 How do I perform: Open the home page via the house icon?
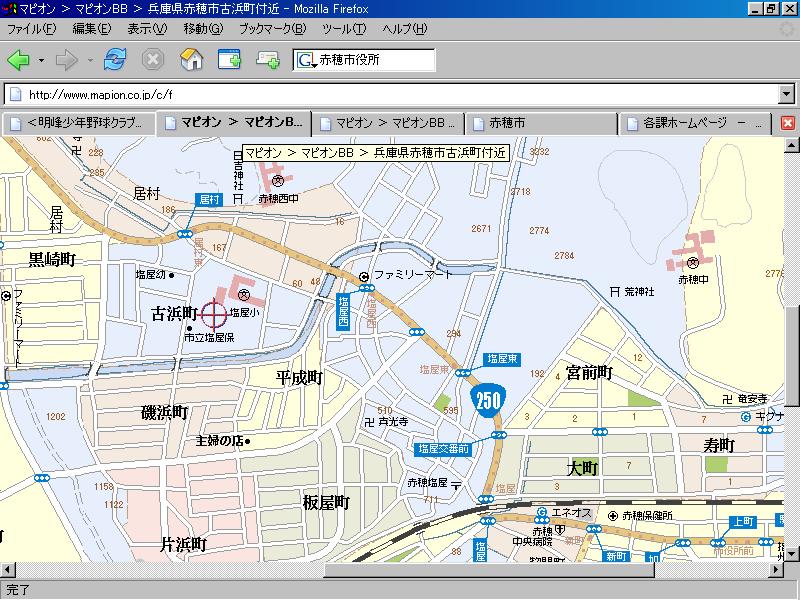tap(192, 60)
